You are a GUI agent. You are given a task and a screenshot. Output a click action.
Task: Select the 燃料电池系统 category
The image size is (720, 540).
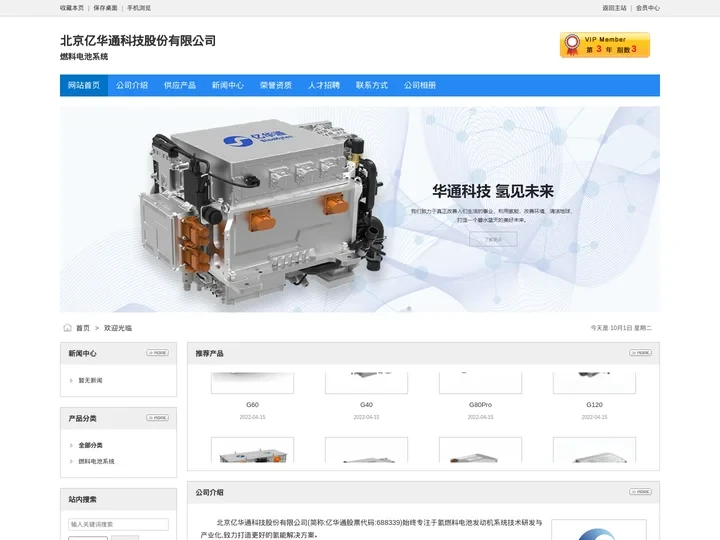pos(96,461)
